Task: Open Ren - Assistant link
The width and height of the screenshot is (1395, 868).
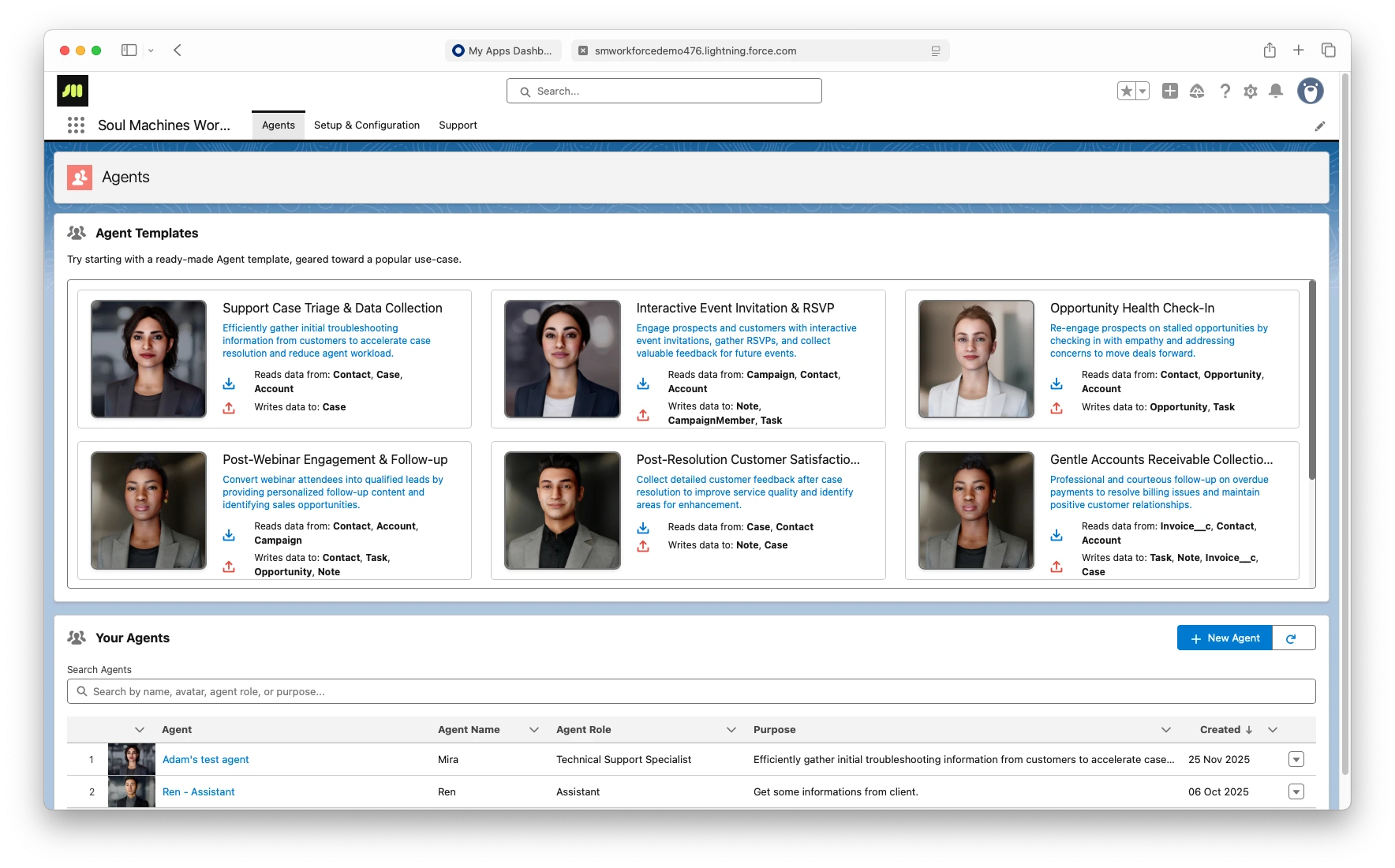Action: click(198, 791)
